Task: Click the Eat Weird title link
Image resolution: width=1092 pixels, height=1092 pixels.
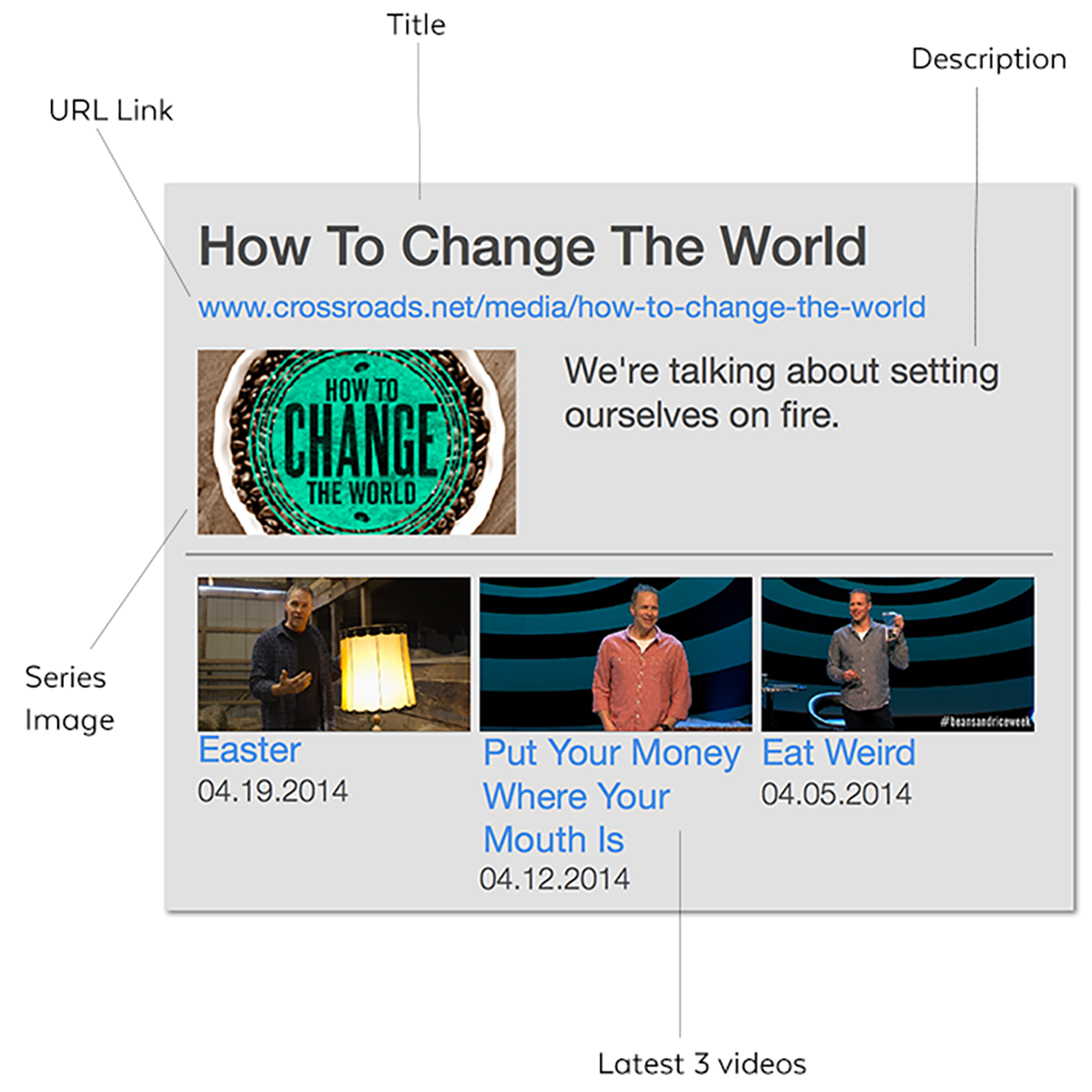Action: tap(838, 753)
